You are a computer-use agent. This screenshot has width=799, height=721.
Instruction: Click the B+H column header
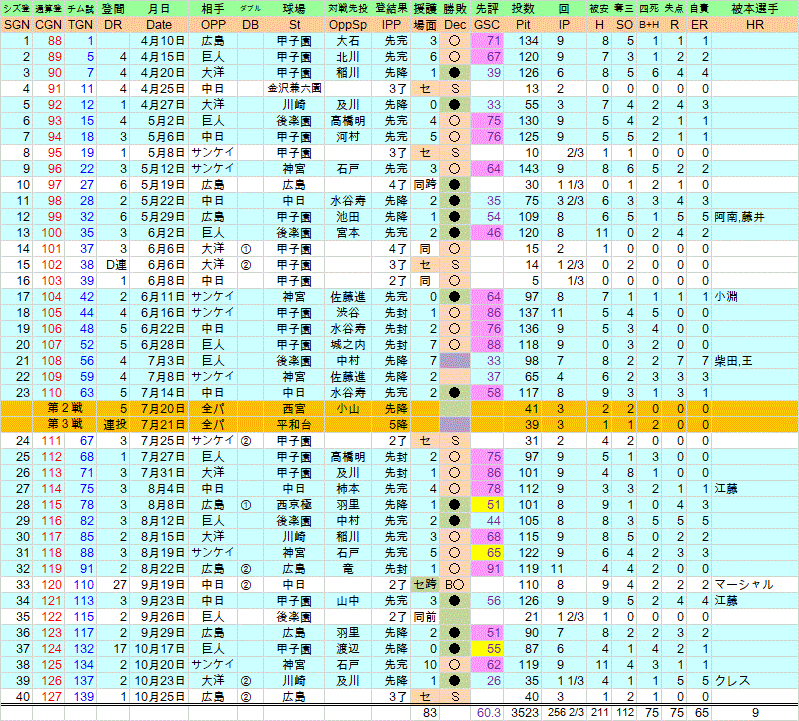(649, 25)
